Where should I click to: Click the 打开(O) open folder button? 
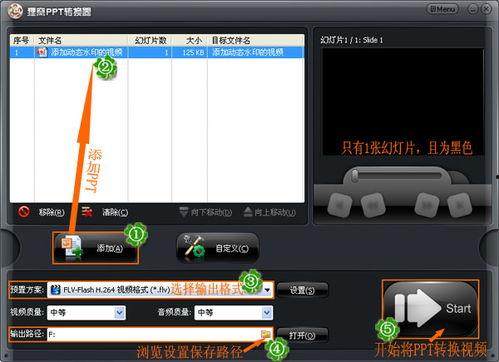pos(302,335)
